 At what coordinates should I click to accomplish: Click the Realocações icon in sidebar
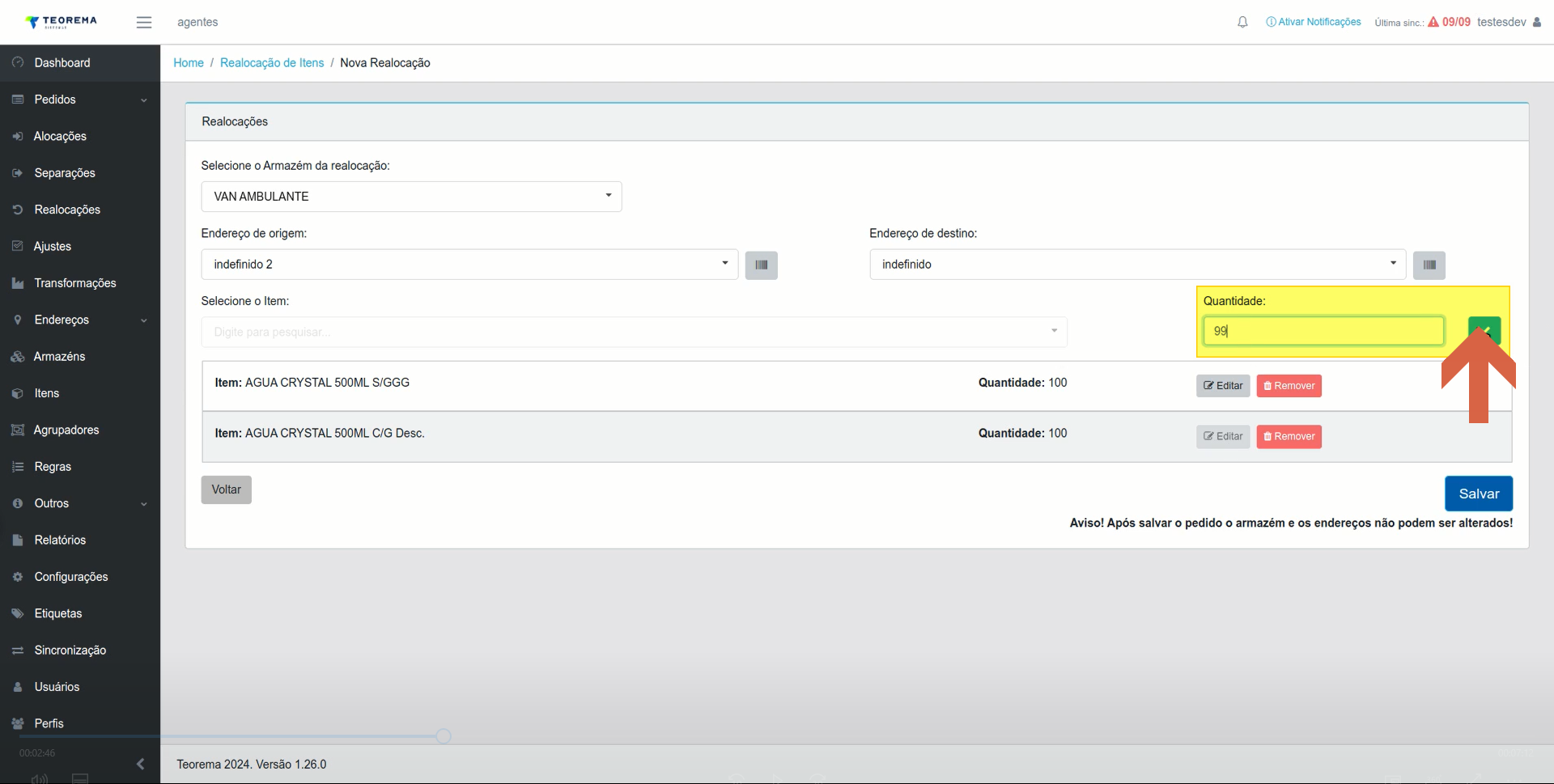(x=18, y=210)
